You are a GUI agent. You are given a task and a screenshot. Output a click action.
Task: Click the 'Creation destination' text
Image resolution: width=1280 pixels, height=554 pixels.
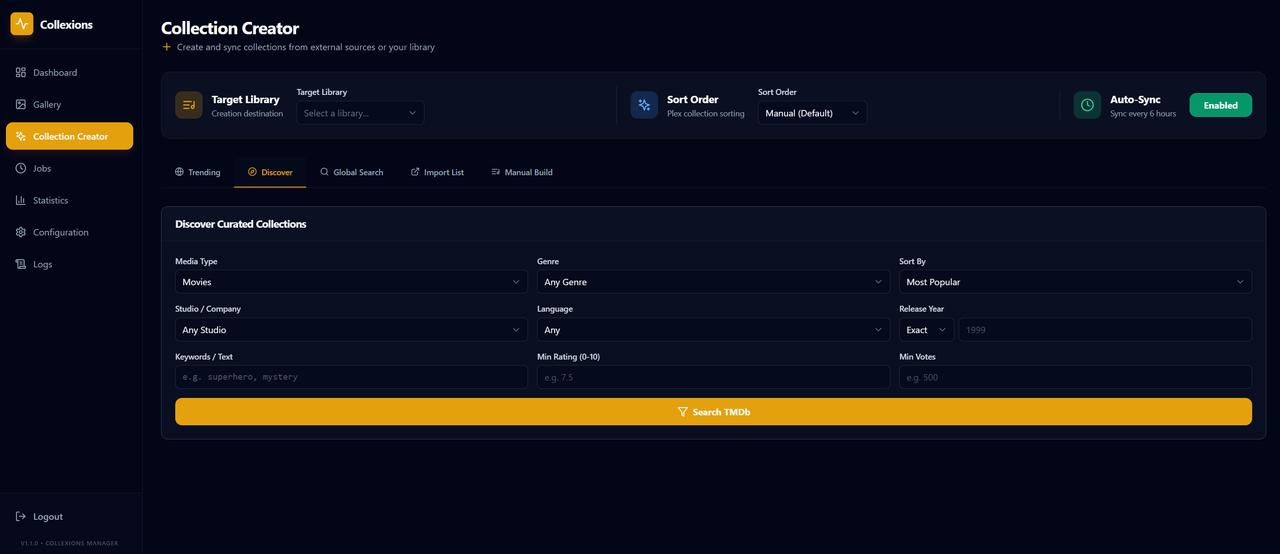point(247,114)
